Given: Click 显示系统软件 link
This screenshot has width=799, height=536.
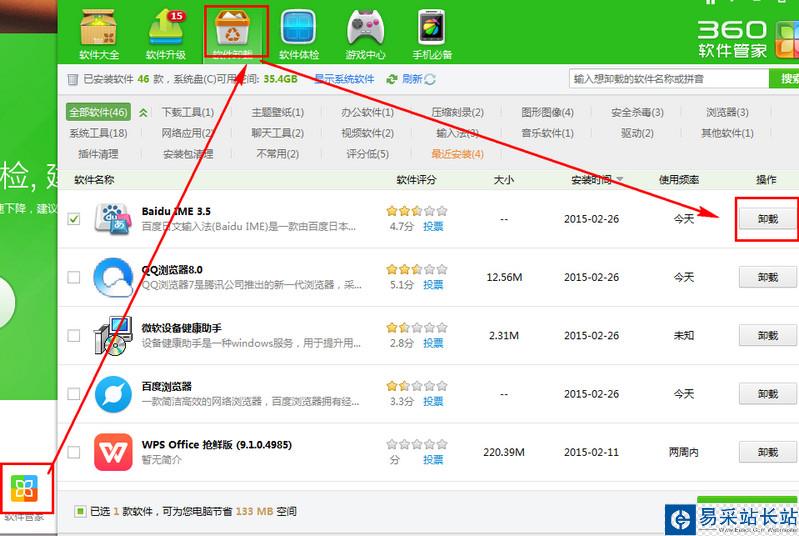Looking at the screenshot, I should 344,79.
